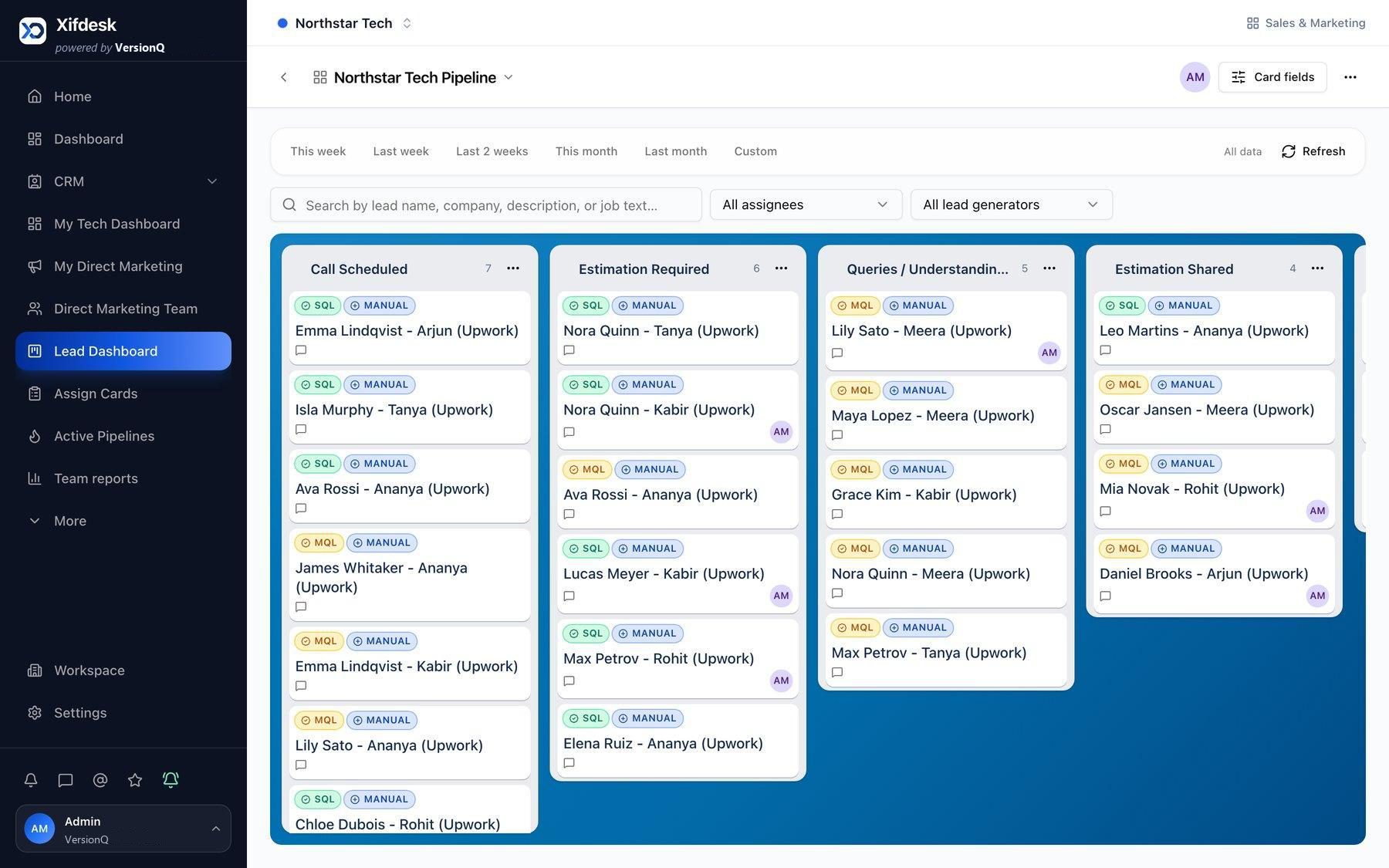This screenshot has height=868, width=1389.
Task: Open Estimation Shared column options menu
Action: pyautogui.click(x=1317, y=269)
